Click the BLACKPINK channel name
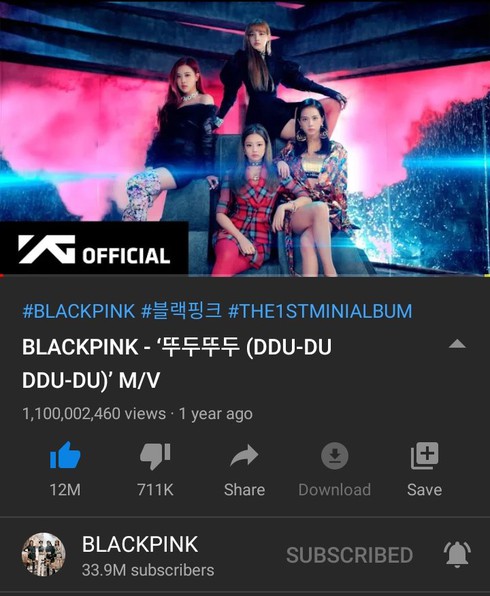The image size is (490, 596). (140, 544)
